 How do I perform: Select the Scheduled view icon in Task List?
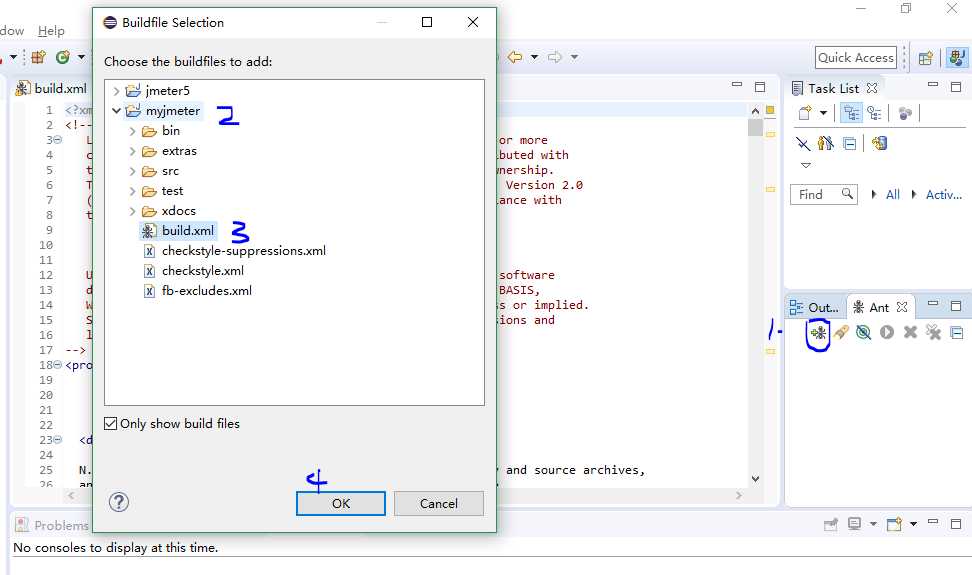tap(874, 113)
